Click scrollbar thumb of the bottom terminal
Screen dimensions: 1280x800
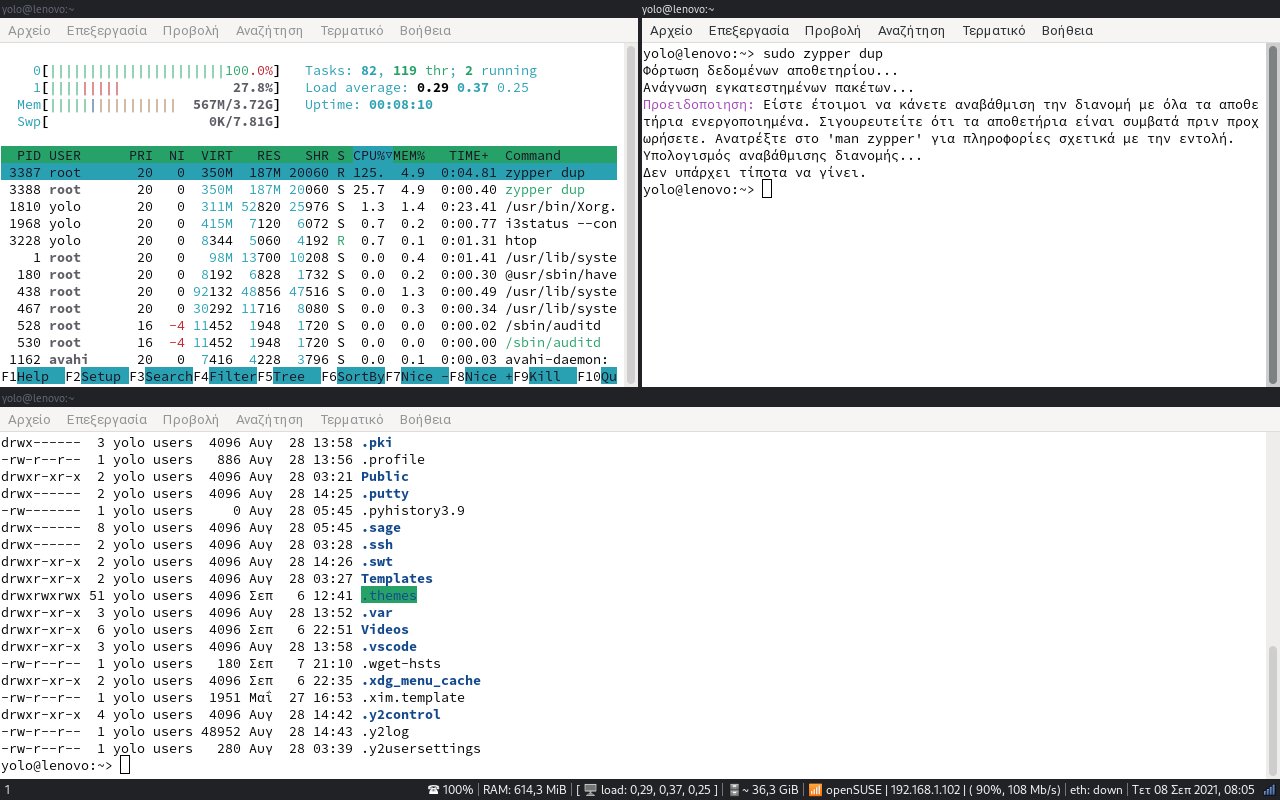tap(1272, 710)
